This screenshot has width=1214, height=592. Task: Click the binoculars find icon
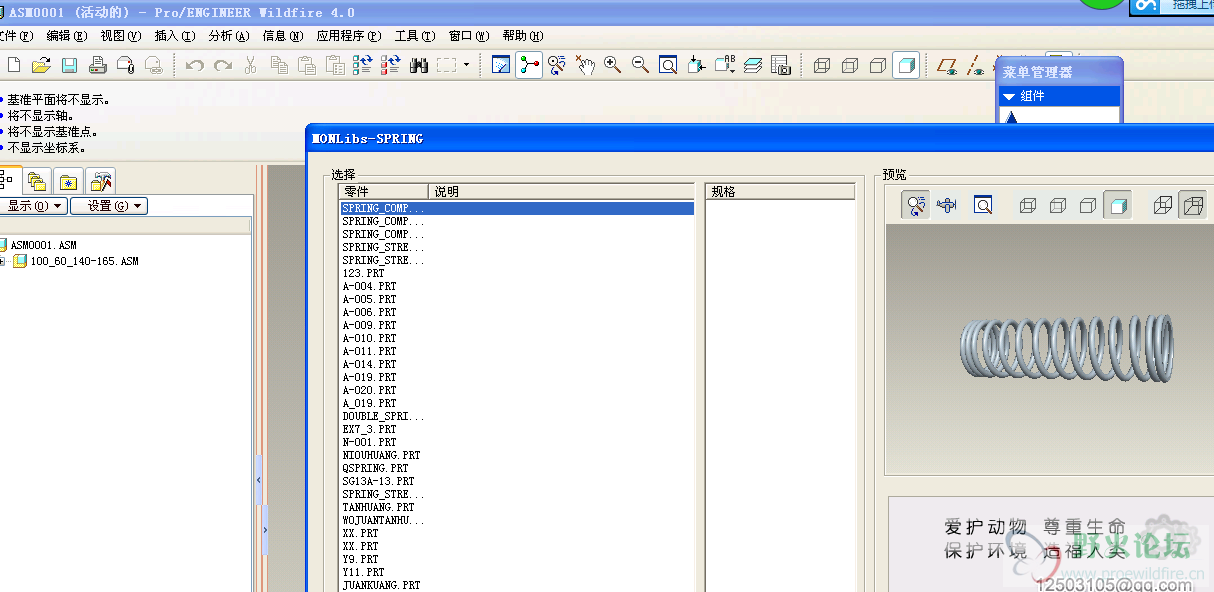coord(419,65)
